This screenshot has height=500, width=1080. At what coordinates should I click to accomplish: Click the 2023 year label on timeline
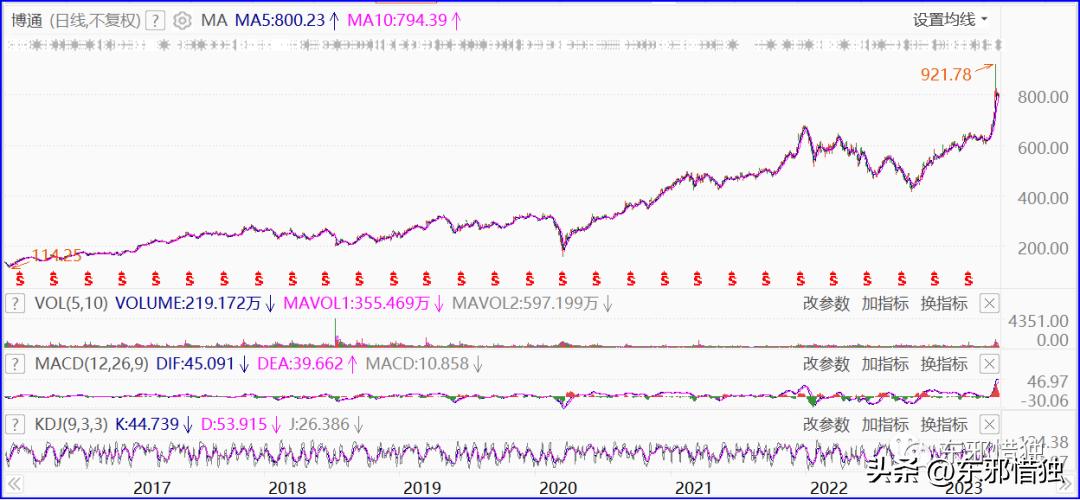click(x=964, y=488)
